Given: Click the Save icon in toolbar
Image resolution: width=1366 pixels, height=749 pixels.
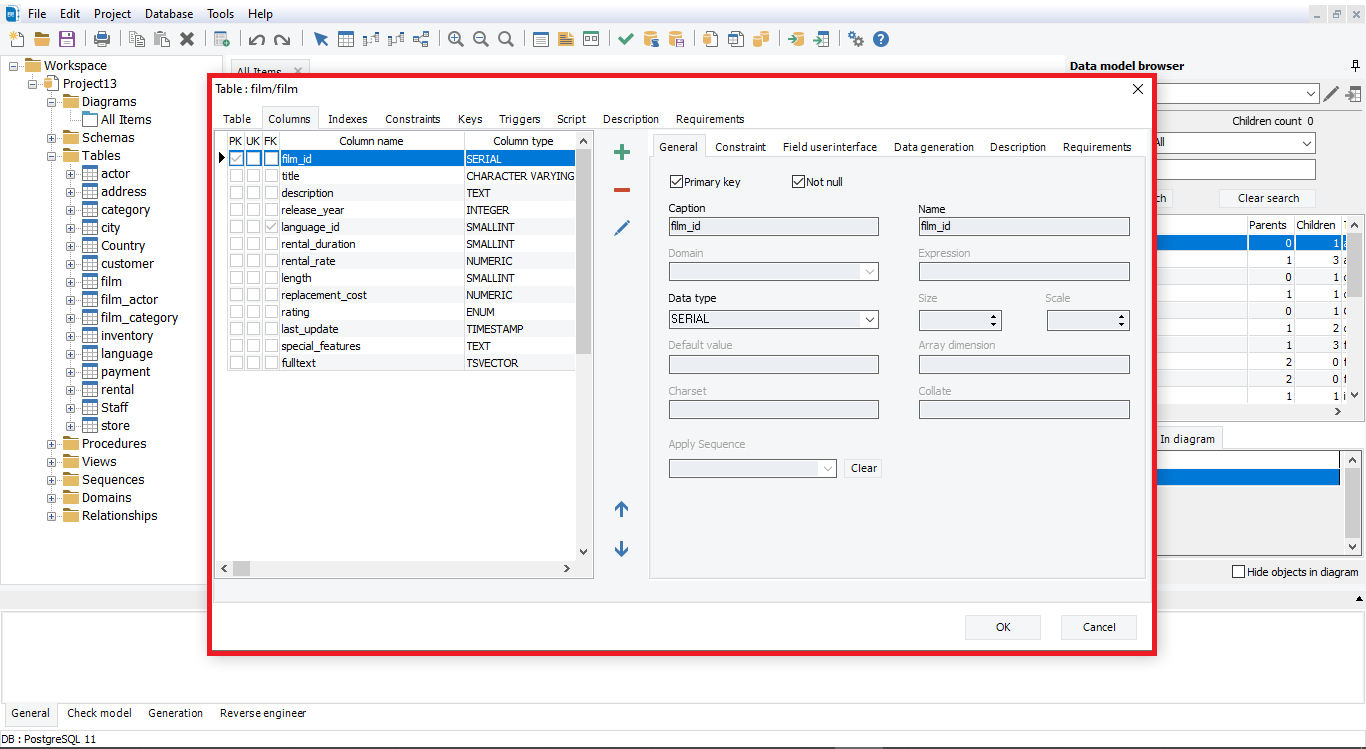Looking at the screenshot, I should (x=67, y=39).
